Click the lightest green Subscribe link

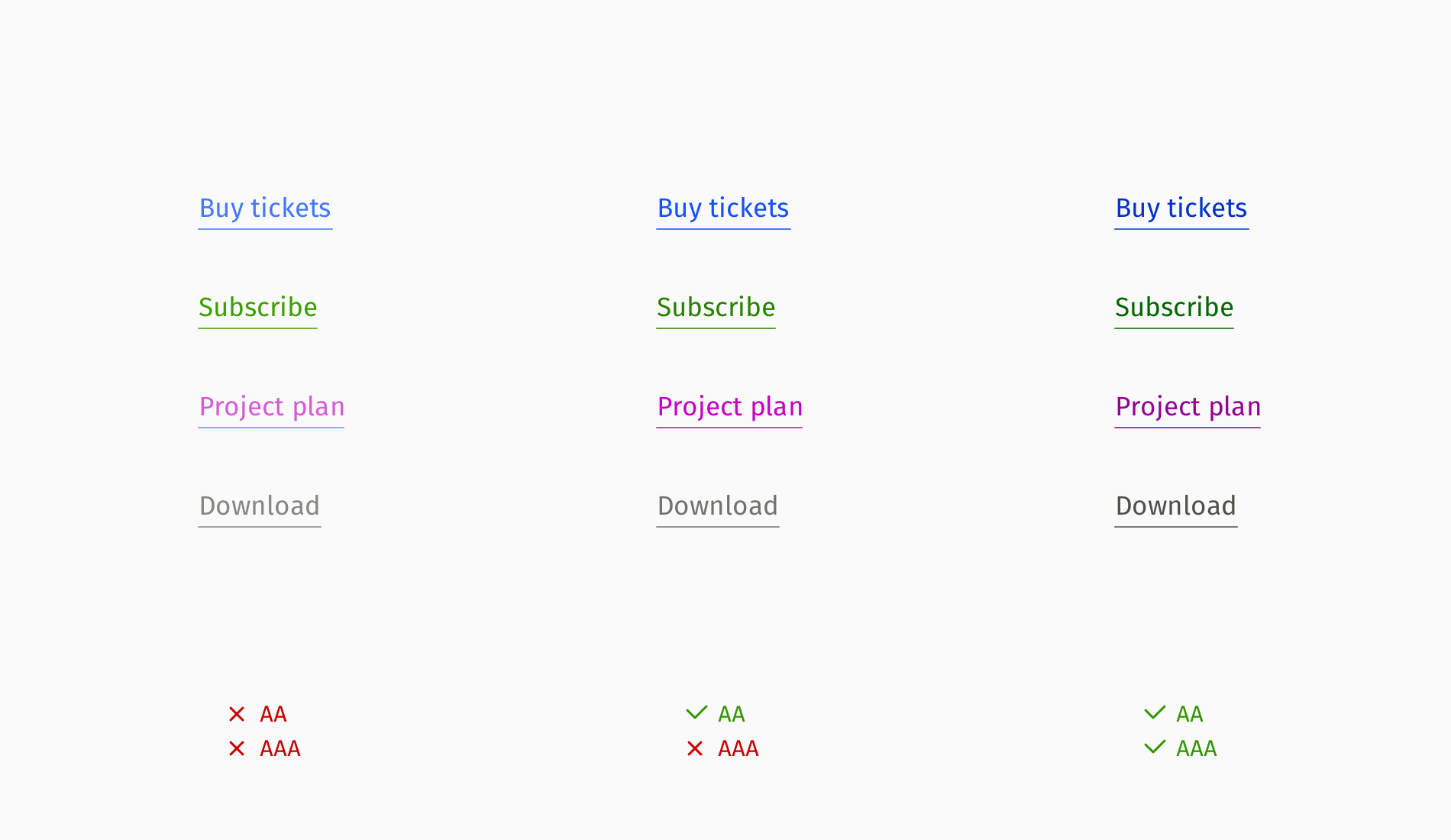click(258, 308)
